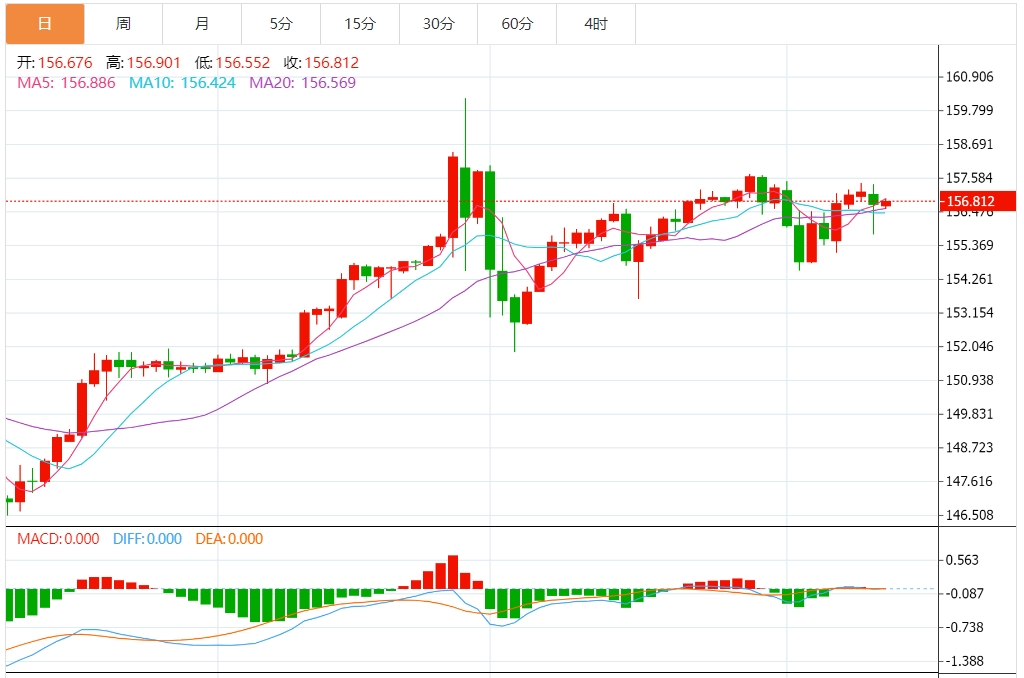Click the -0.087 MACD axis label
The width and height of the screenshot is (1024, 678).
point(965,594)
